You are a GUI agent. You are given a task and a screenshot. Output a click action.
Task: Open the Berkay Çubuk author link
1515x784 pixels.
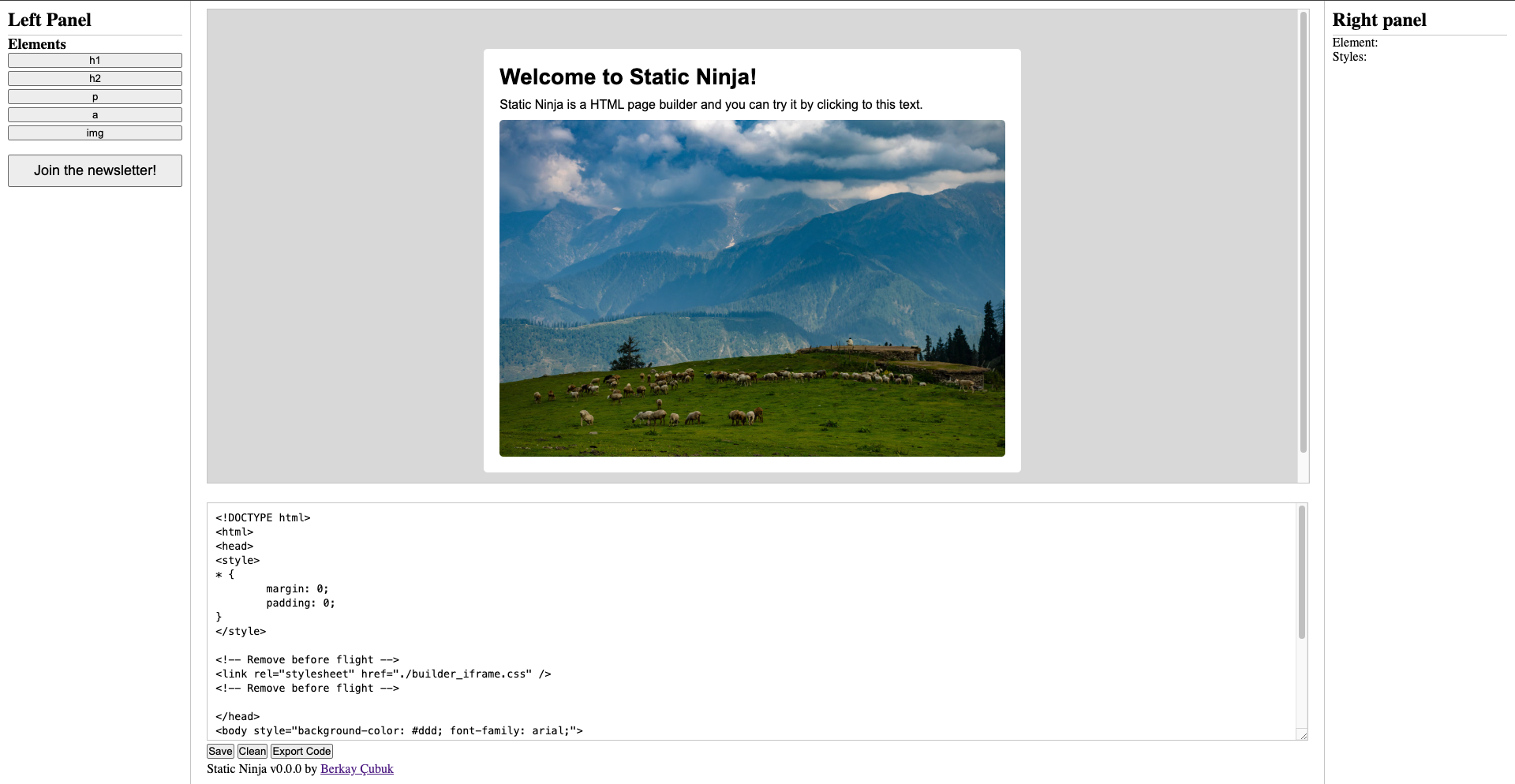[357, 769]
